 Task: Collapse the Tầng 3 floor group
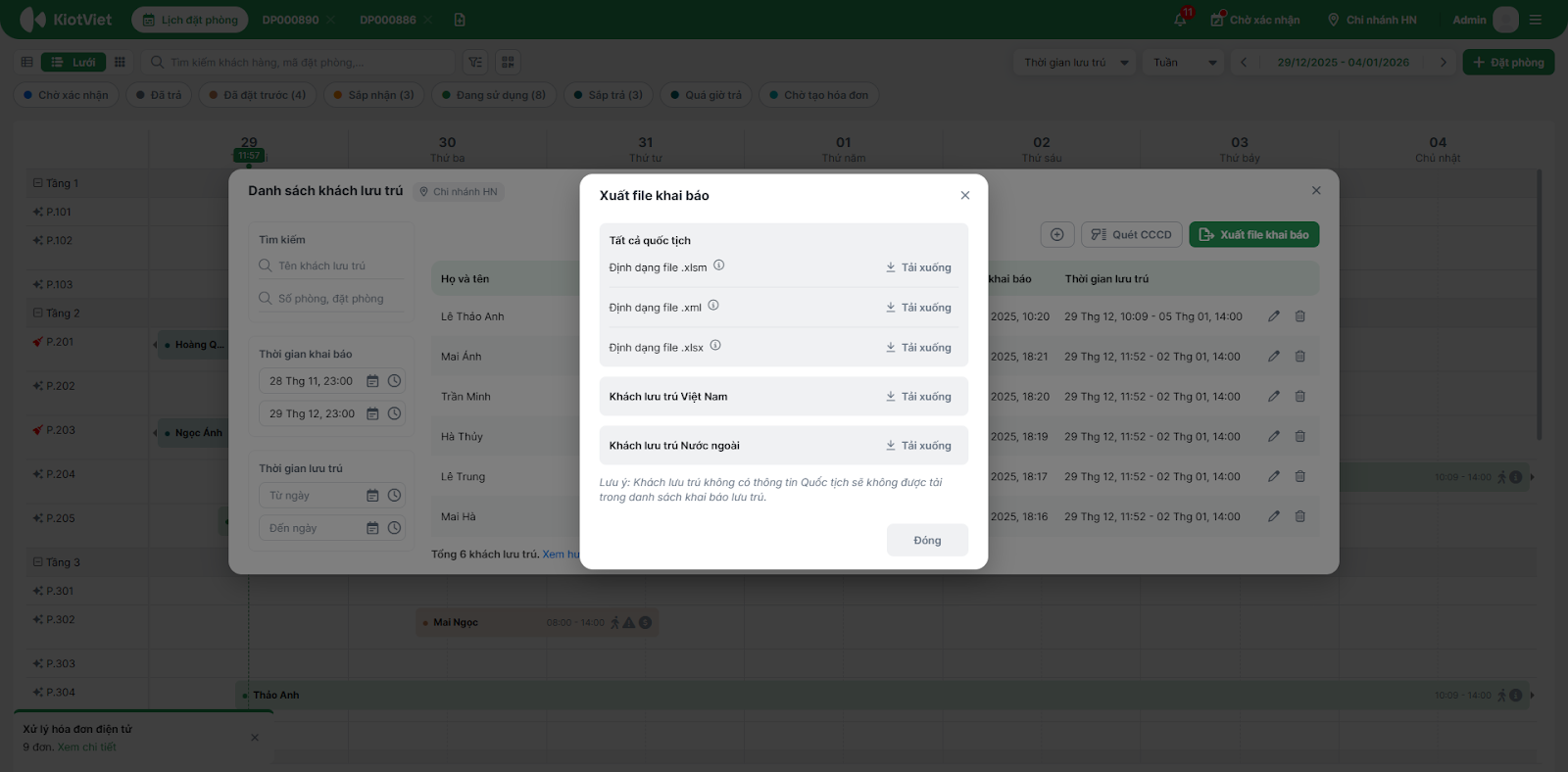(x=38, y=562)
